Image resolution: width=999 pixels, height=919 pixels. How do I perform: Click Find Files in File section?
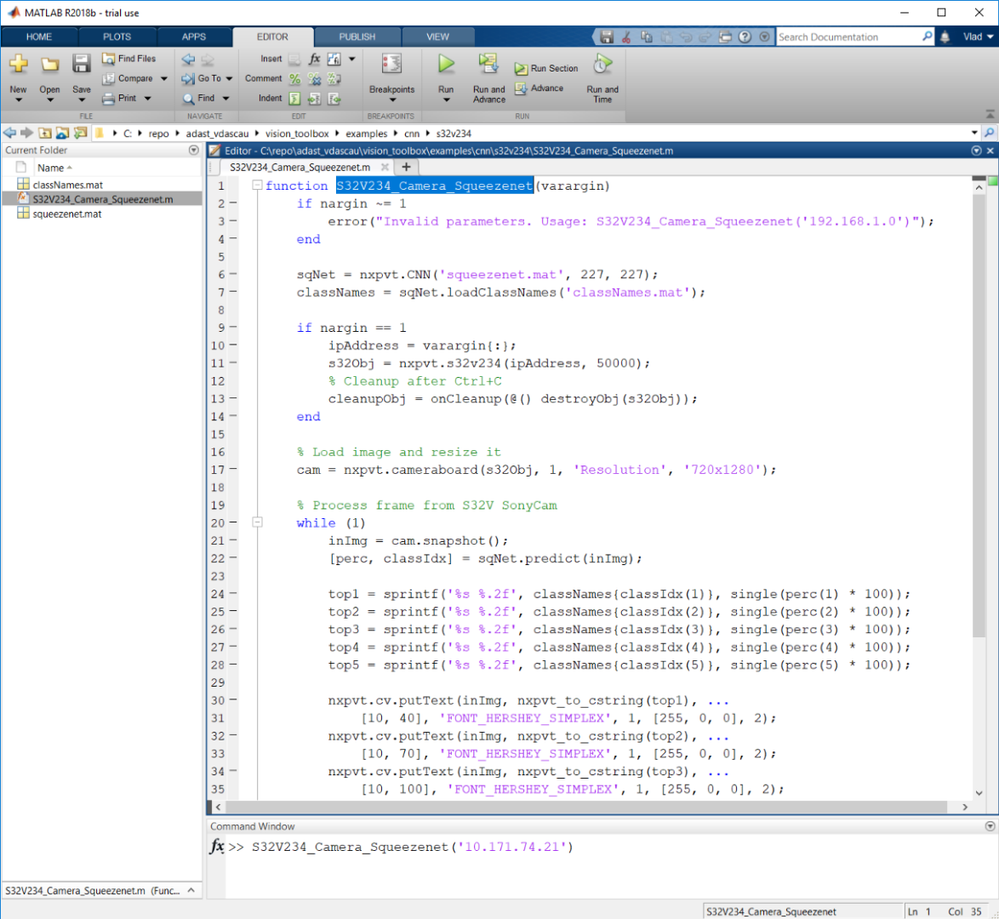[129, 59]
